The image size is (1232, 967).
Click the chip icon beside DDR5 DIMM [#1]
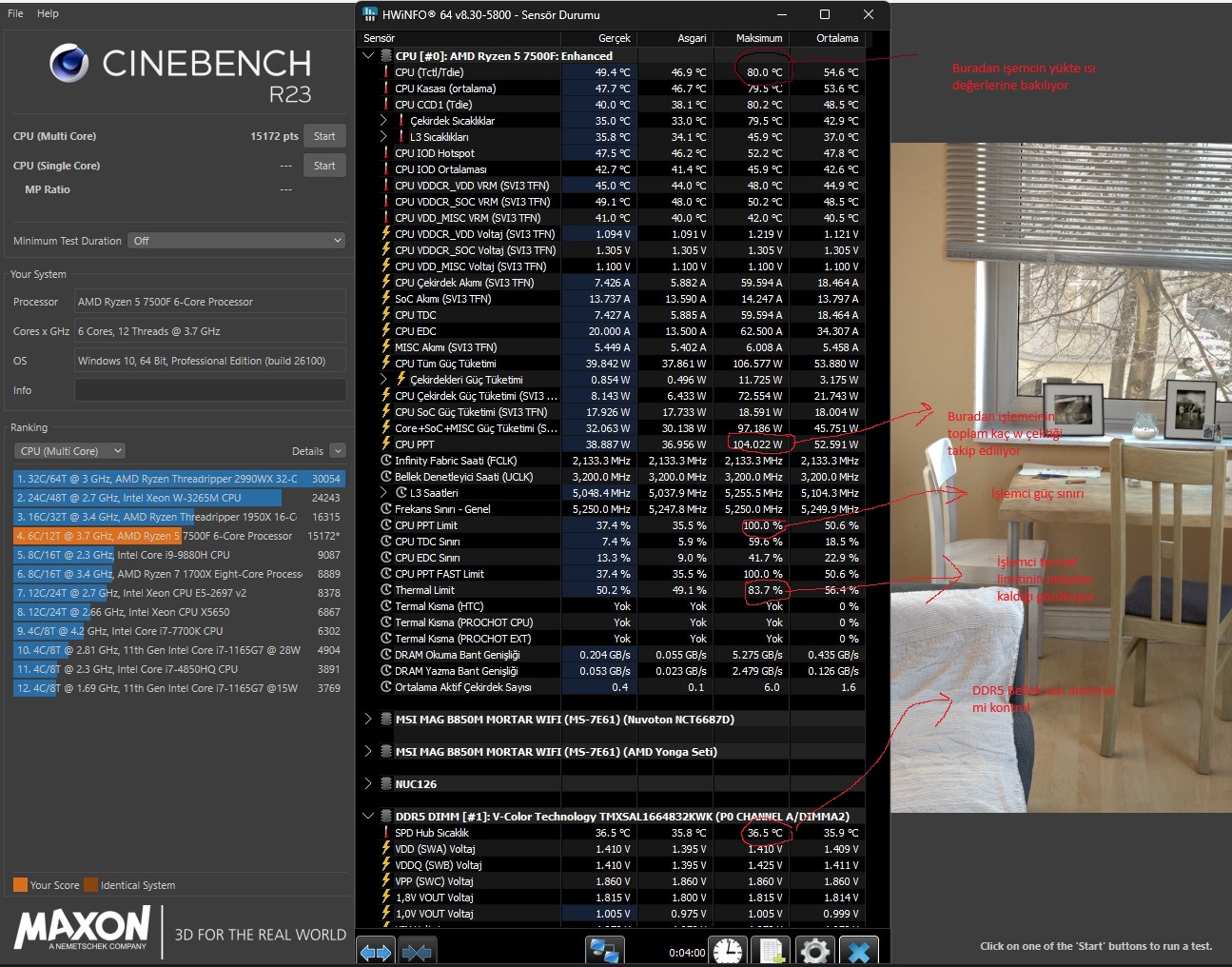(385, 817)
